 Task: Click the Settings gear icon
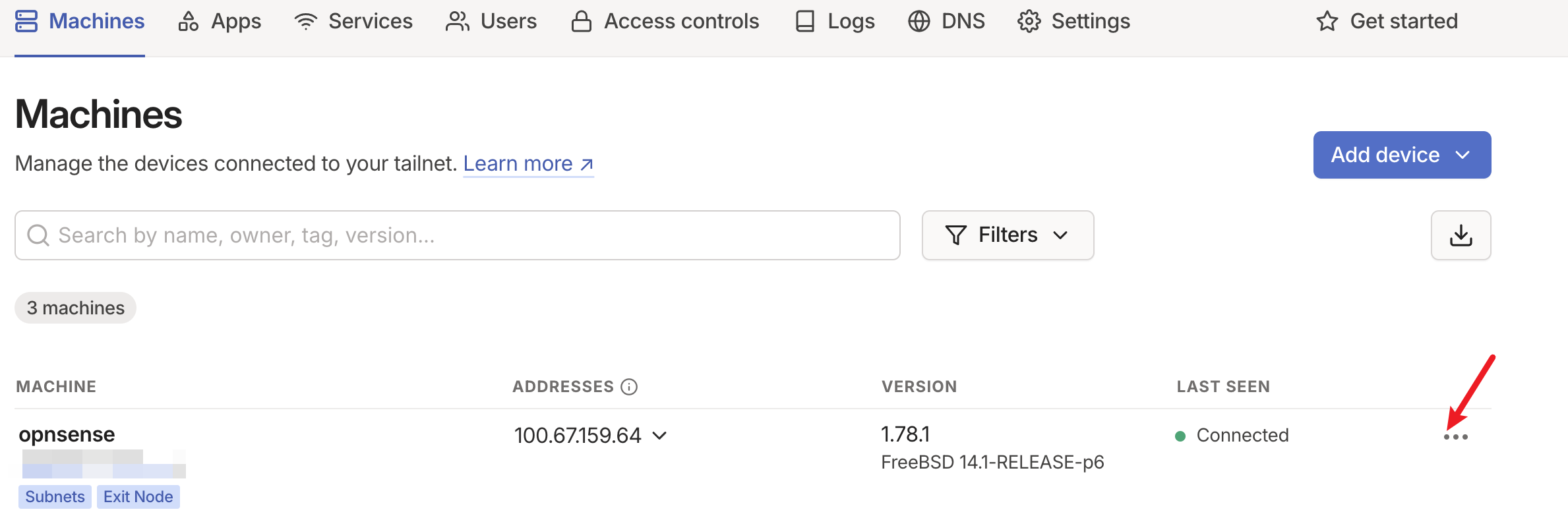tap(1029, 22)
